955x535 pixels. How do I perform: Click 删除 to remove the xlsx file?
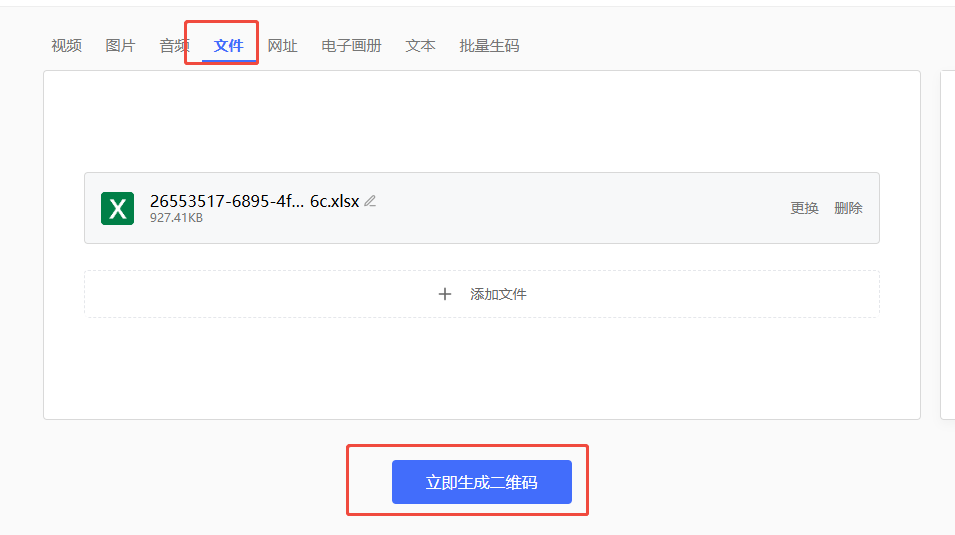click(x=848, y=208)
